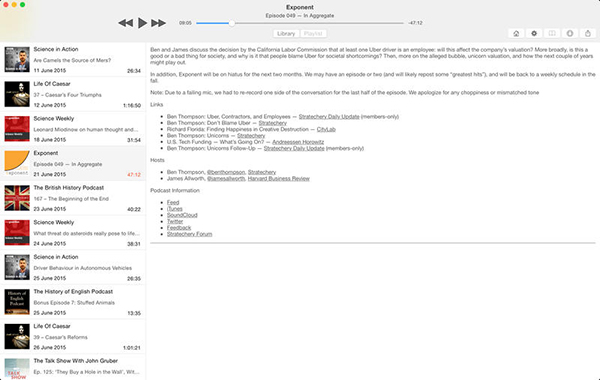Screen dimensions: 600x380
Task: Open the CityLab link
Action: (x=326, y=129)
